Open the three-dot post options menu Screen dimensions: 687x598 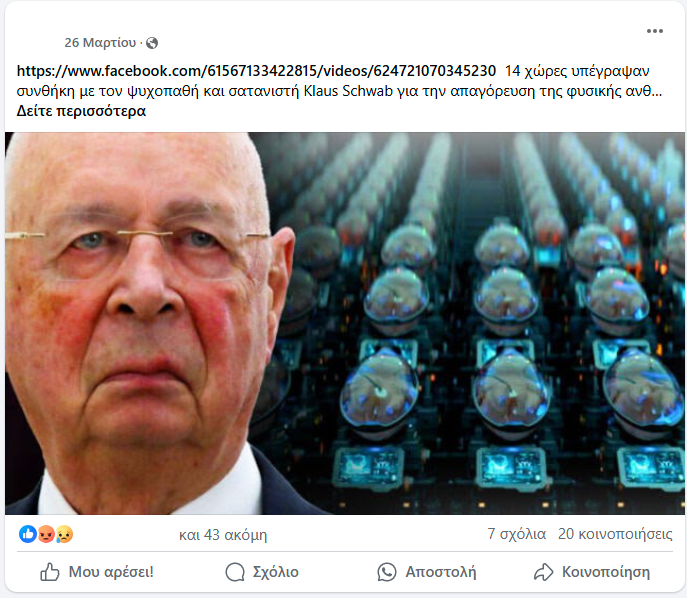[655, 31]
